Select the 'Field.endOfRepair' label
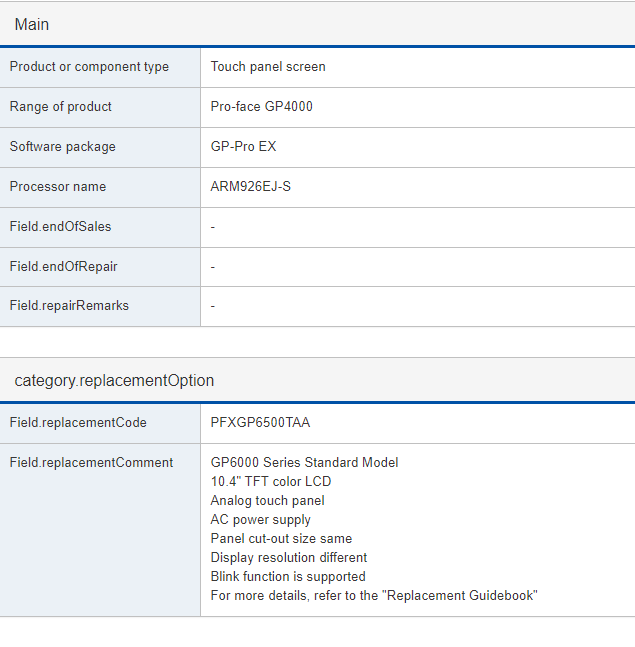 tap(64, 267)
